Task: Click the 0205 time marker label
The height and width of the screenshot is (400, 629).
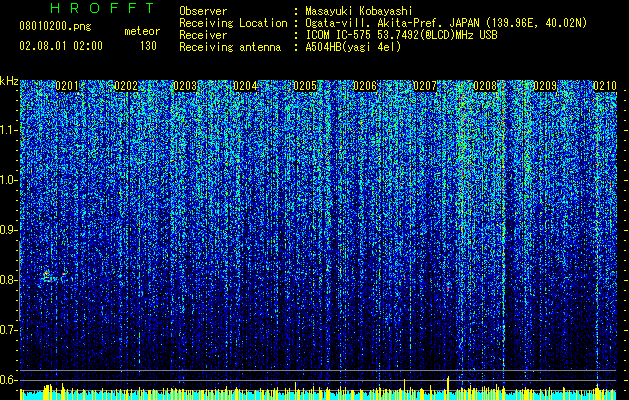Action: [x=305, y=86]
